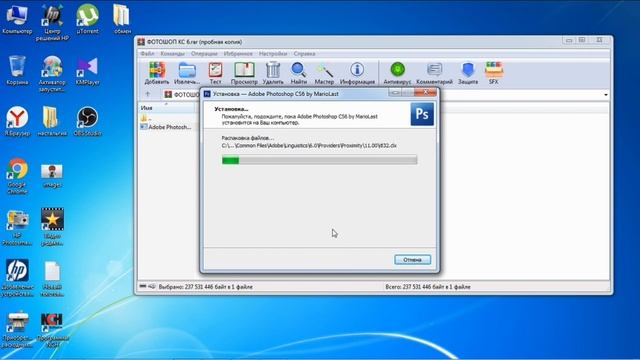Viewport: 640px width, 360px height.
Task: Click the printer supplies desktop icon
Action: (x=17, y=330)
